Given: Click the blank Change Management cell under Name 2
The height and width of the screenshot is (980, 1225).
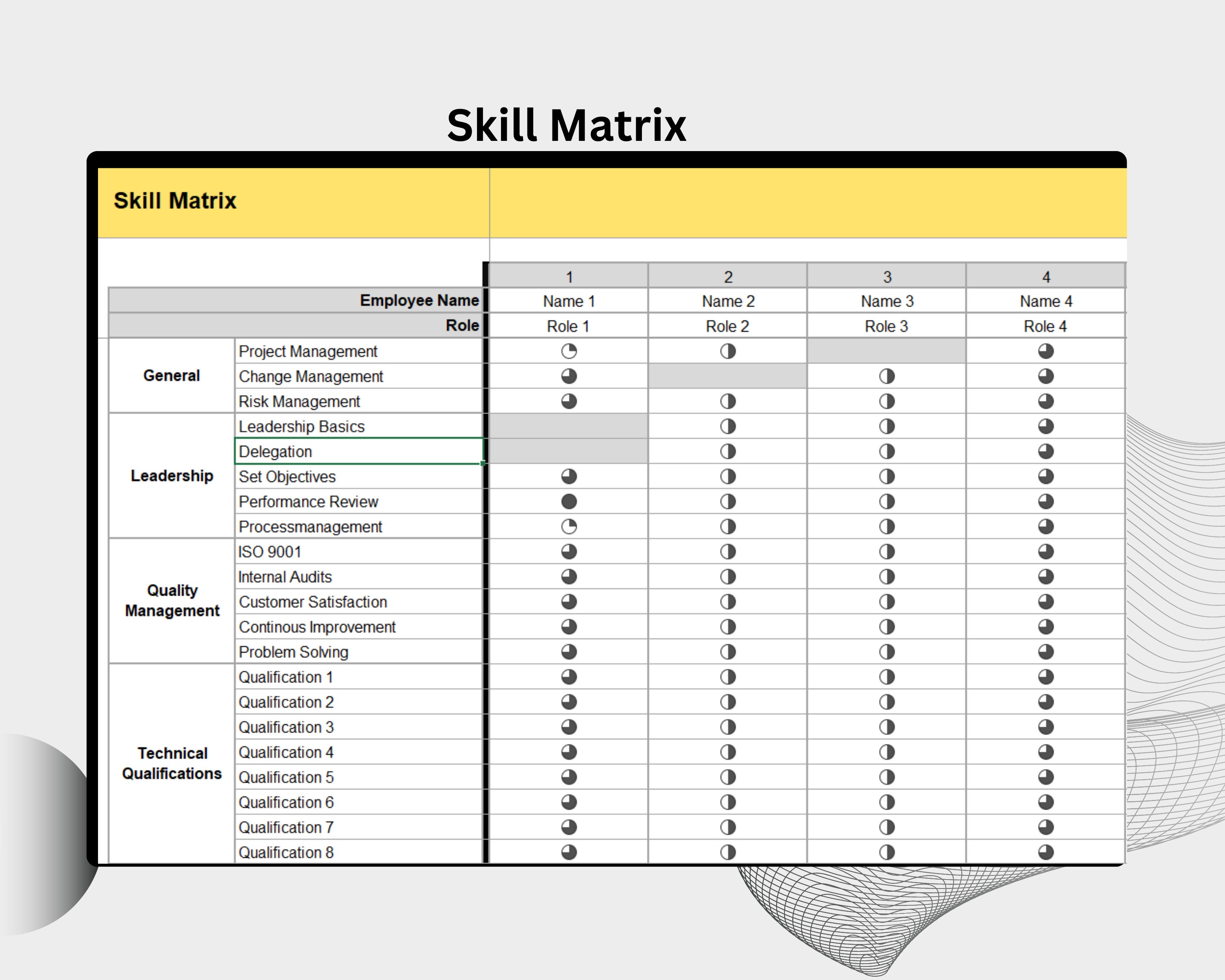Looking at the screenshot, I should (727, 376).
